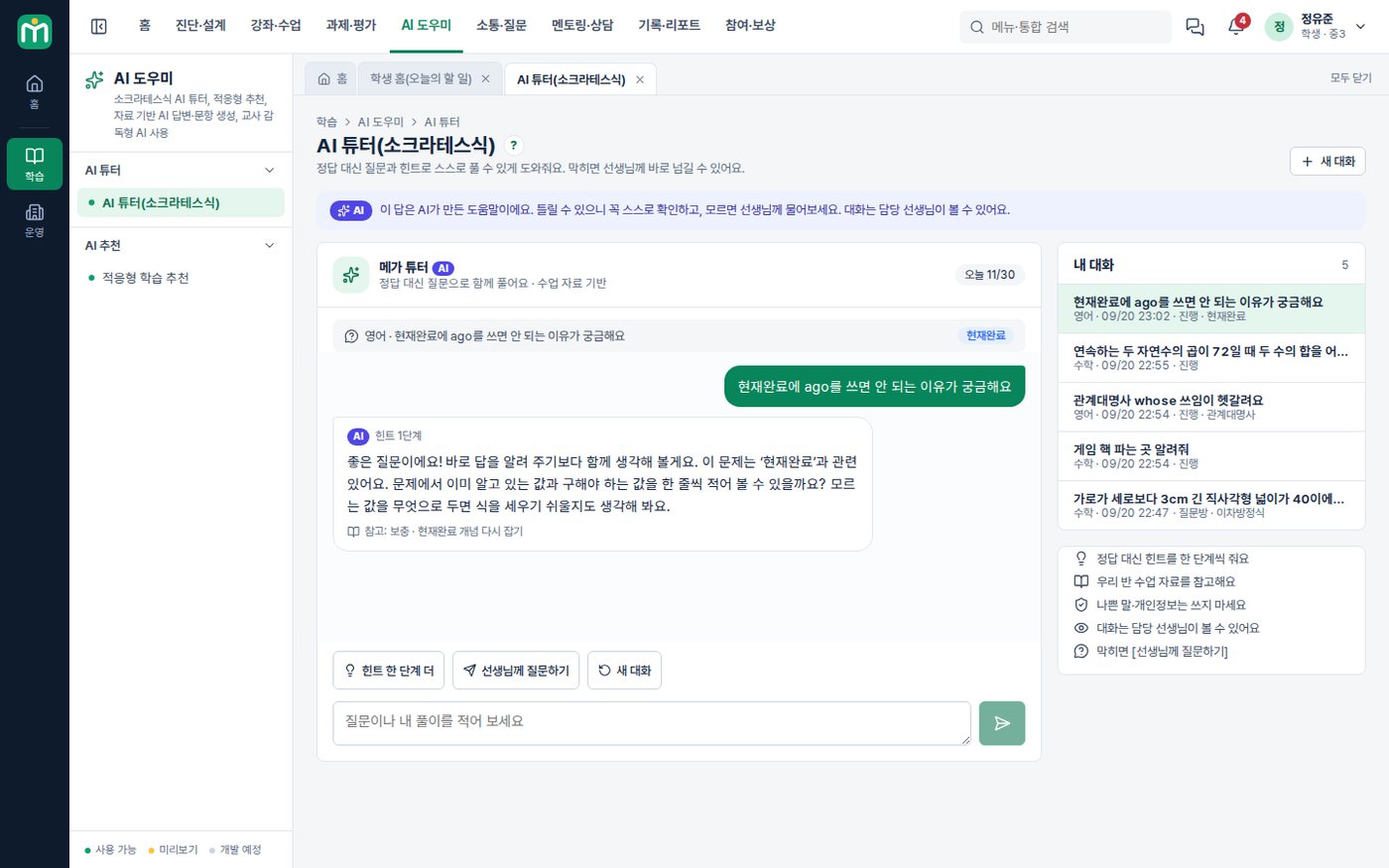Collapse the AI 튜터 sidebar section
Viewport: 1389px width, 868px height.
270,171
